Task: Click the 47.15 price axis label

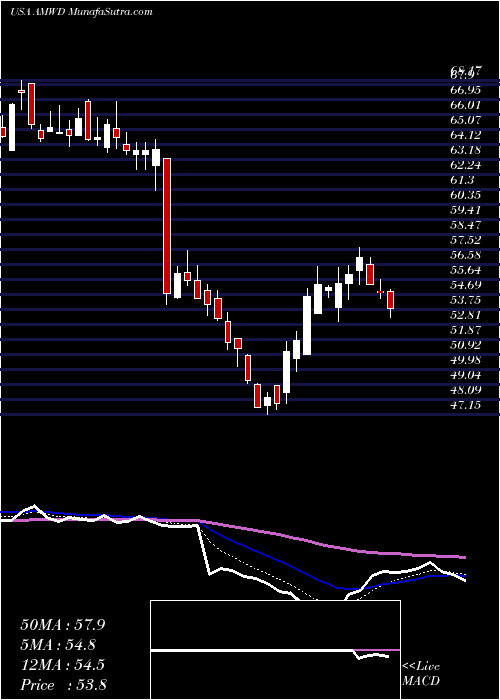Action: point(466,405)
